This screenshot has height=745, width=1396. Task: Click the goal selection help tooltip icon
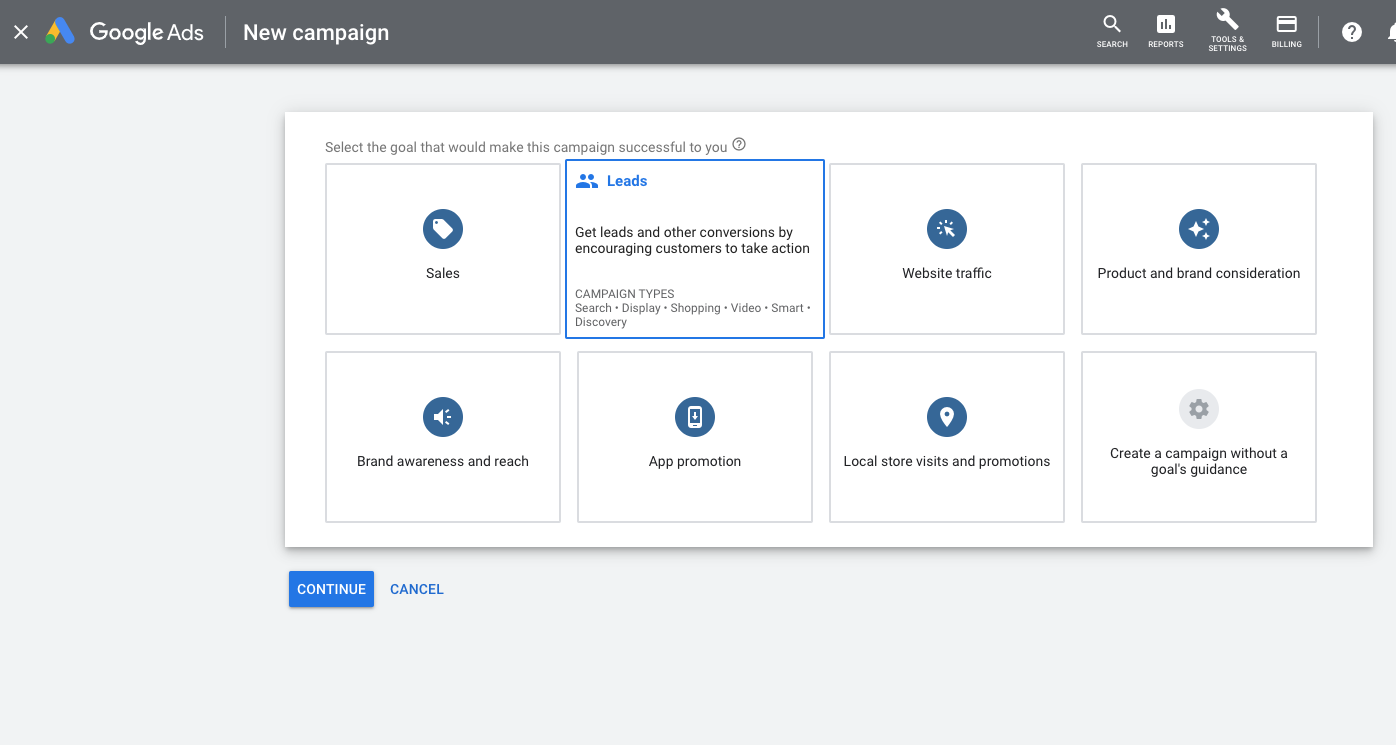tap(738, 143)
